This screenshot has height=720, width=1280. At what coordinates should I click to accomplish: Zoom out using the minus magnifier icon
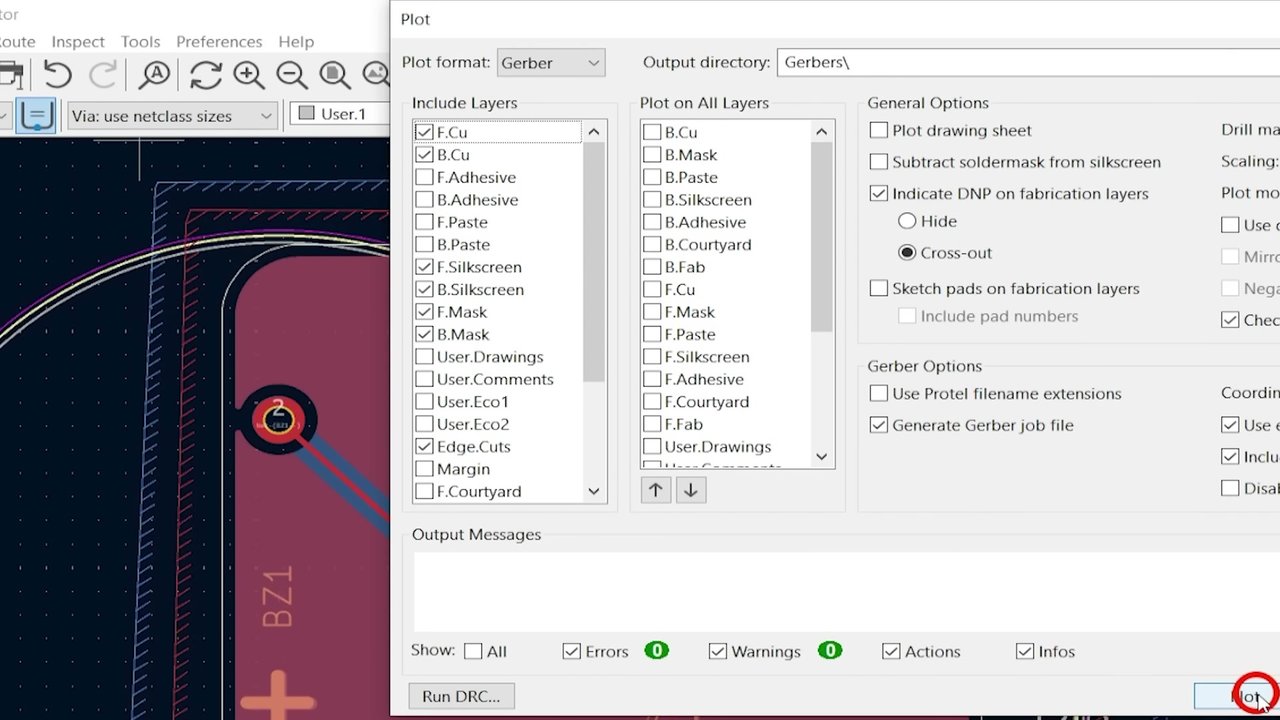click(x=292, y=75)
